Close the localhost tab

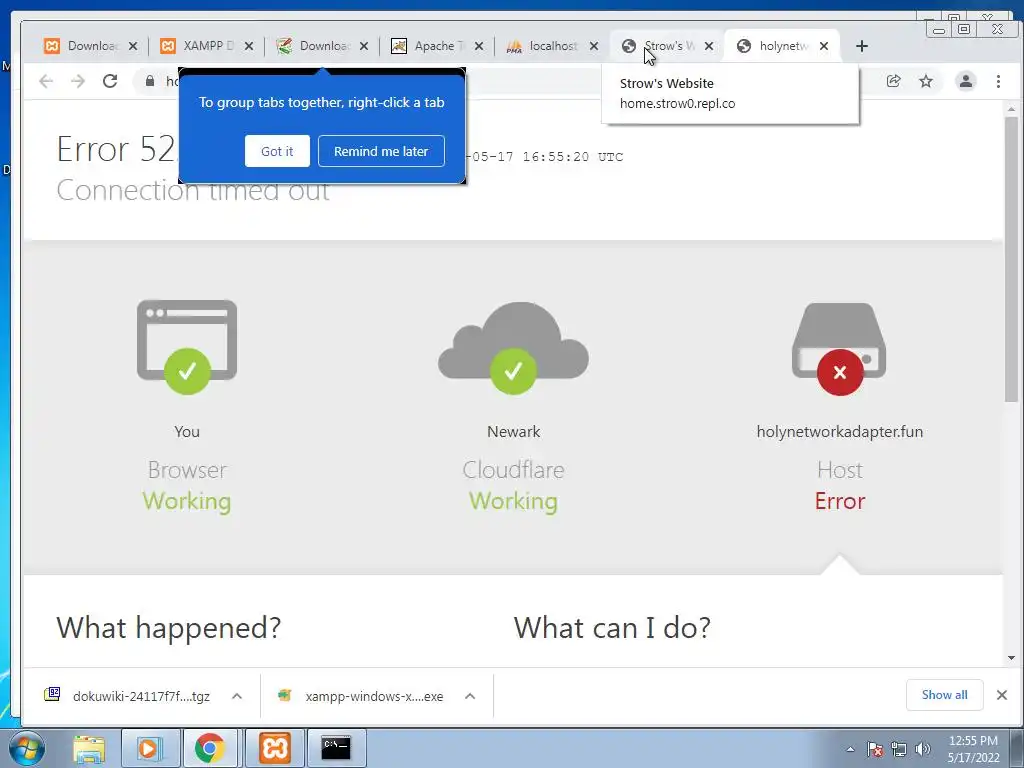coord(594,46)
